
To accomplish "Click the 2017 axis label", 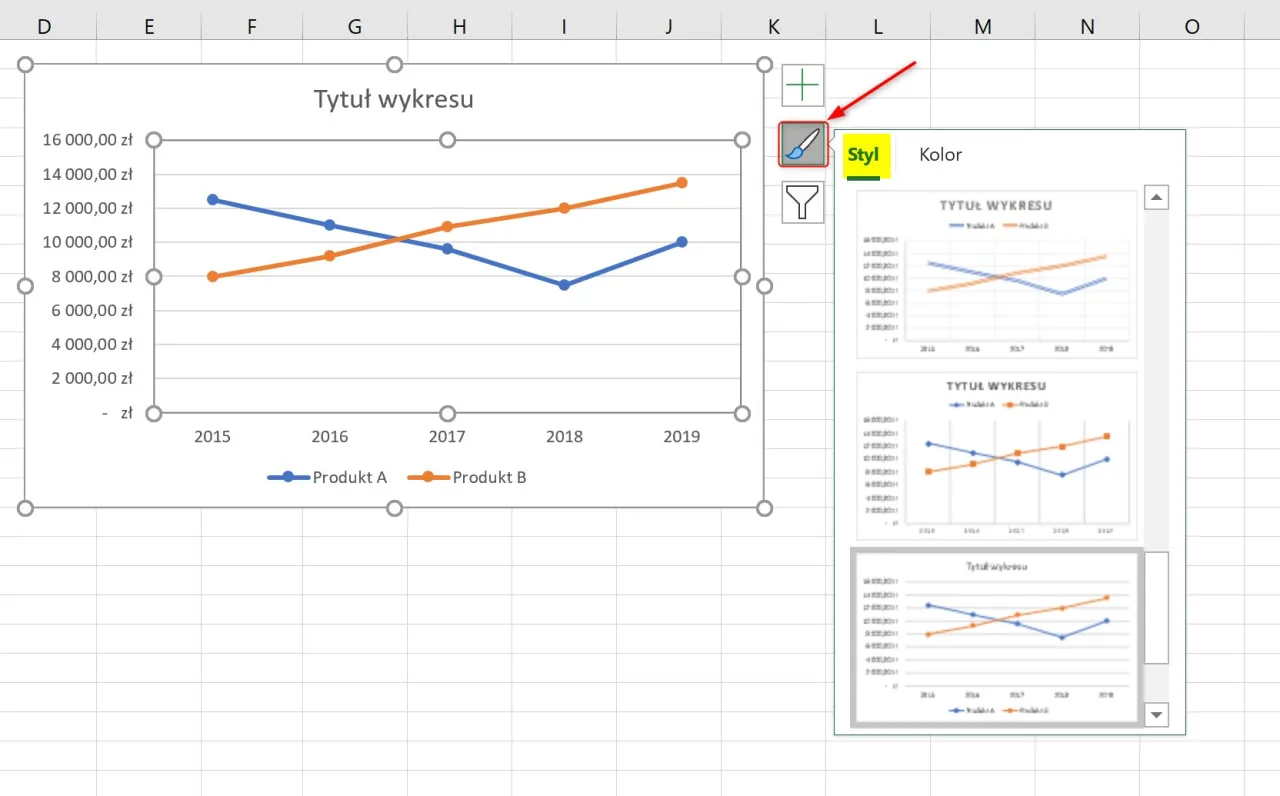I will 447,437.
